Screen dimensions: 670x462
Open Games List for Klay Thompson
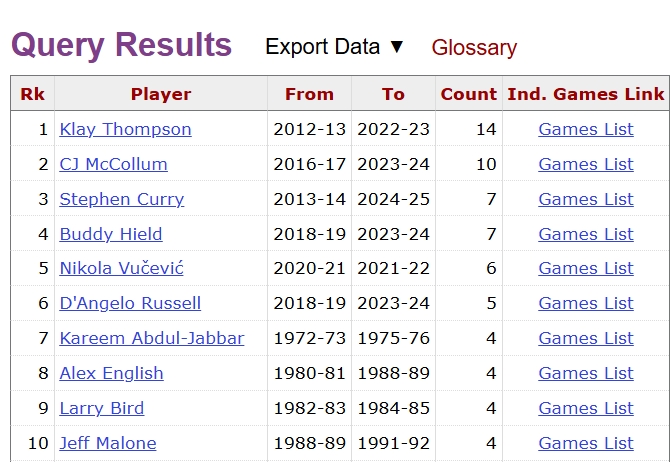coord(586,129)
